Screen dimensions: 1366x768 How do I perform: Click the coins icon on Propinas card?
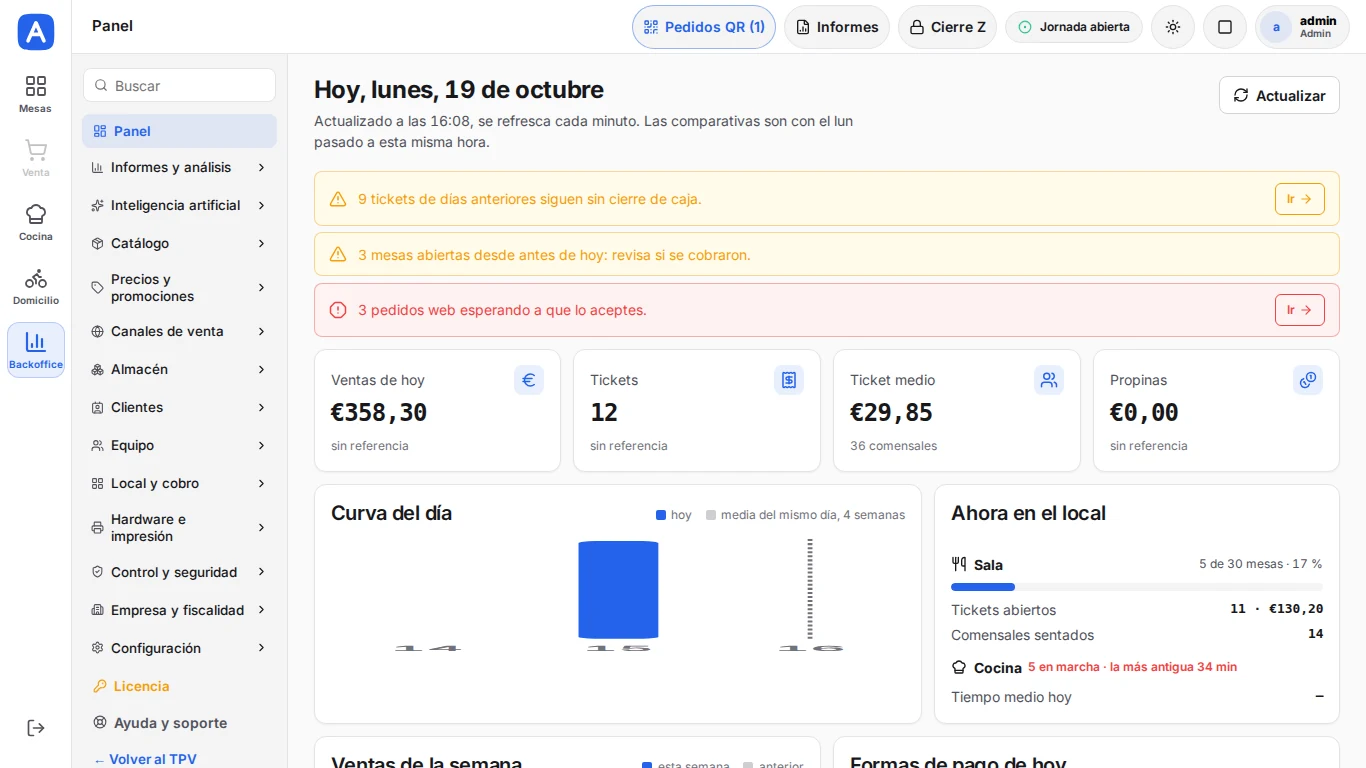click(1308, 380)
